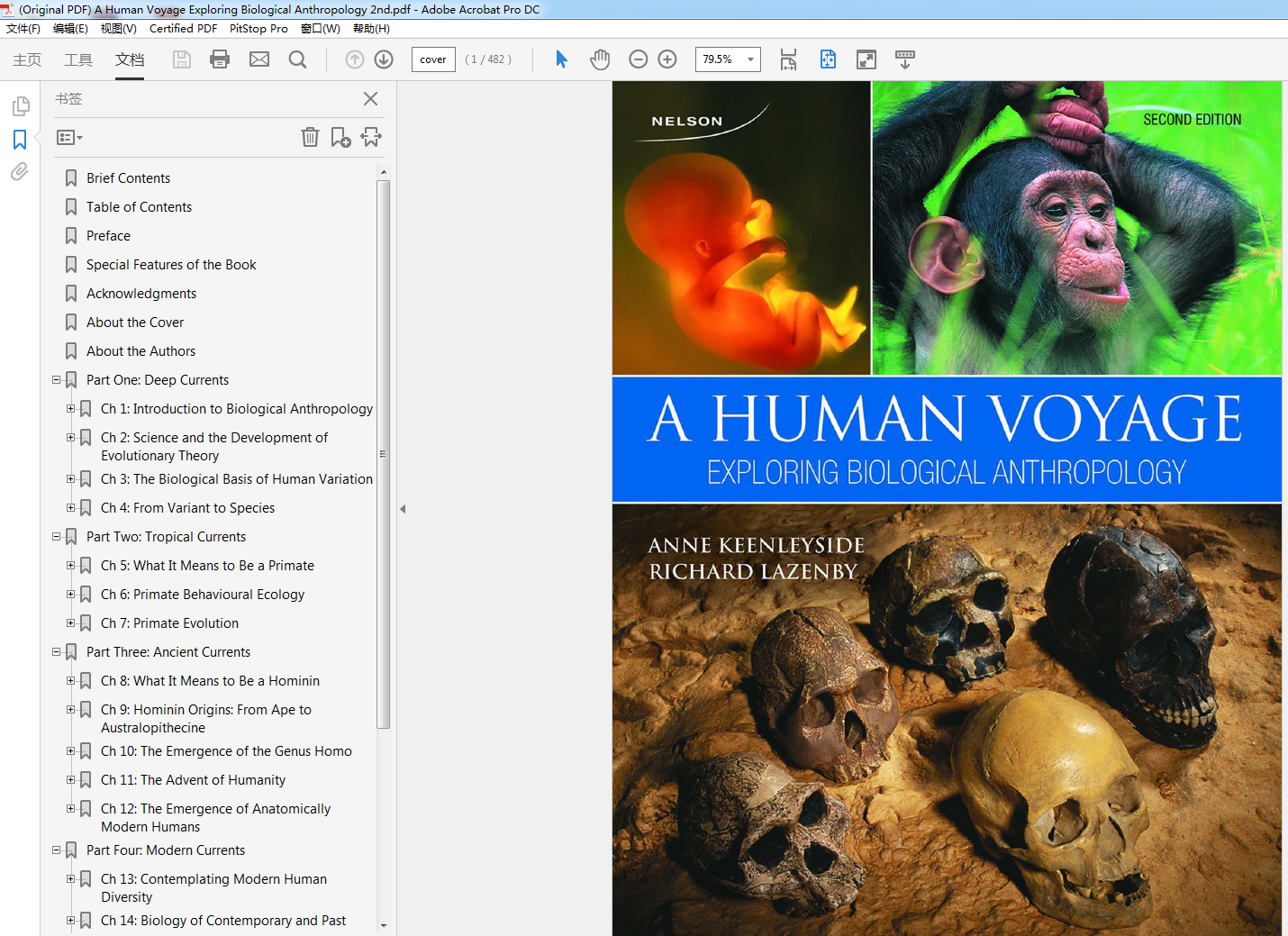The image size is (1288, 936).
Task: Print the document with printer icon
Action: pyautogui.click(x=220, y=59)
